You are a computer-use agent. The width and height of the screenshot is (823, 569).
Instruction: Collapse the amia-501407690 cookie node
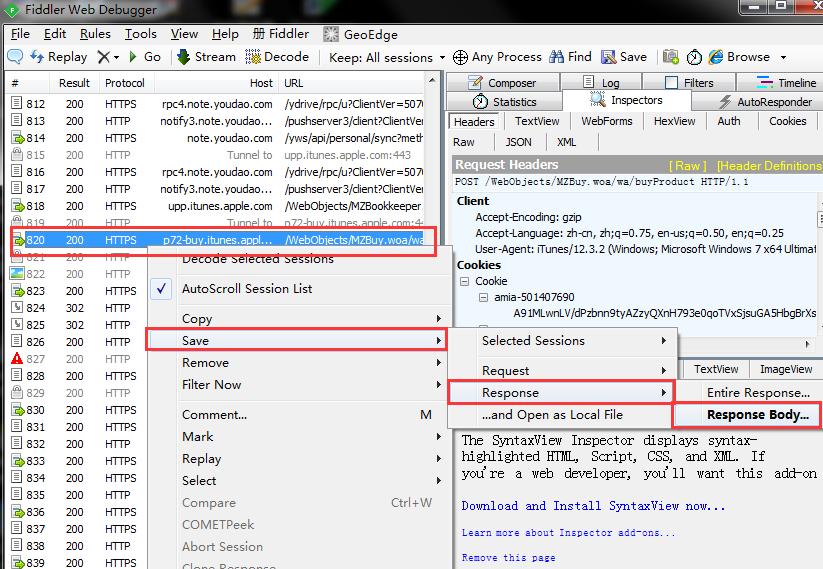pos(483,298)
